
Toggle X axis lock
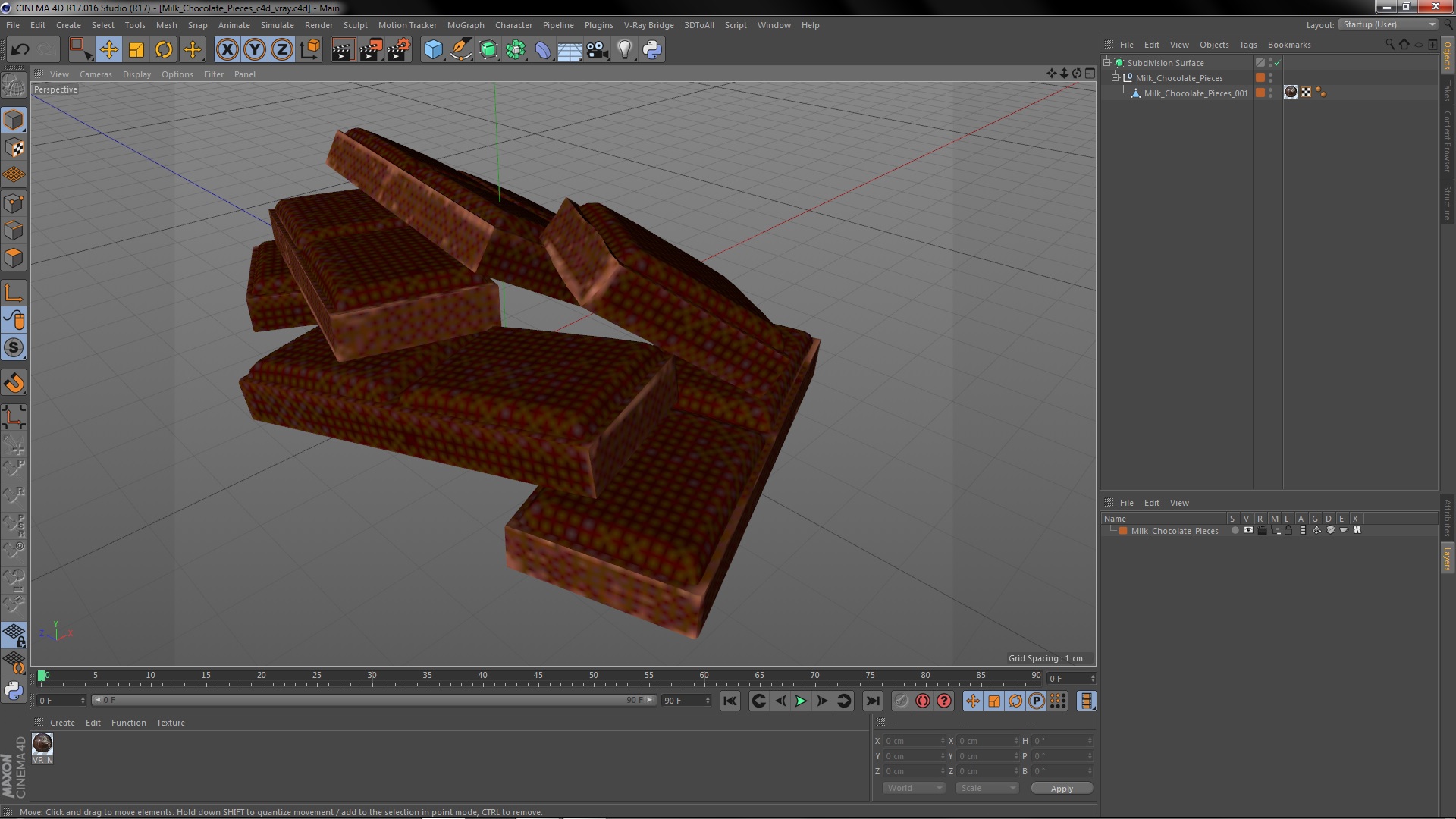[227, 50]
